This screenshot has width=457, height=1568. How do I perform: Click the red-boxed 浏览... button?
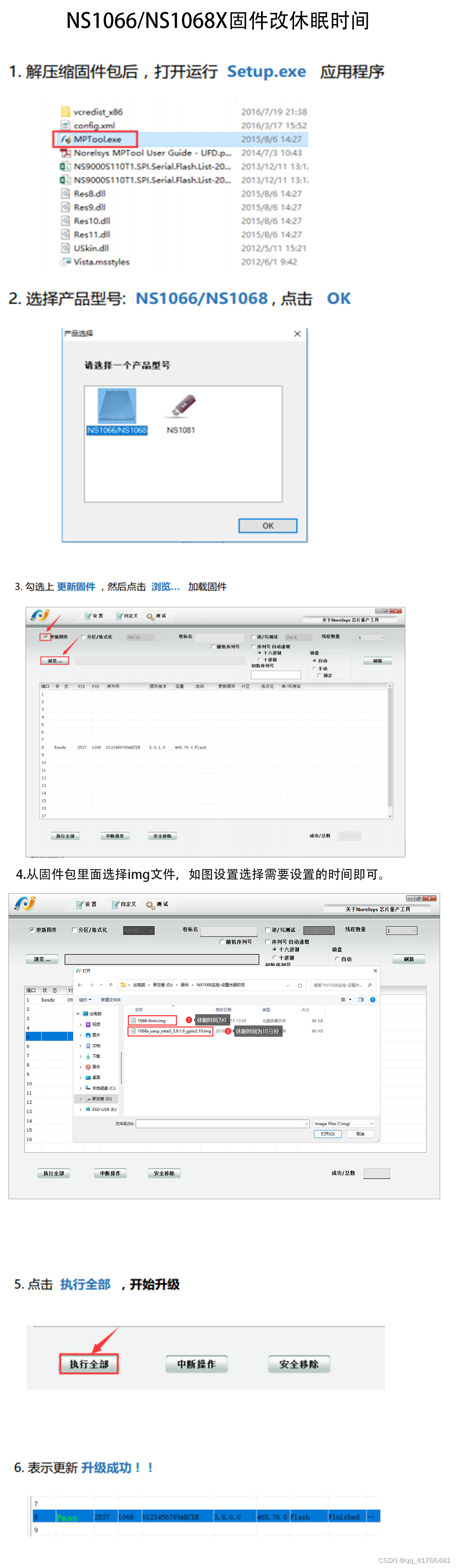tap(55, 660)
